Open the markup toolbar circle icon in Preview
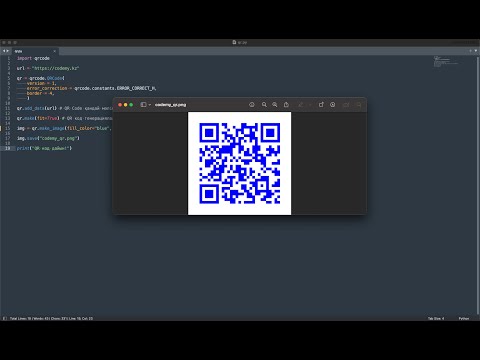 point(333,105)
